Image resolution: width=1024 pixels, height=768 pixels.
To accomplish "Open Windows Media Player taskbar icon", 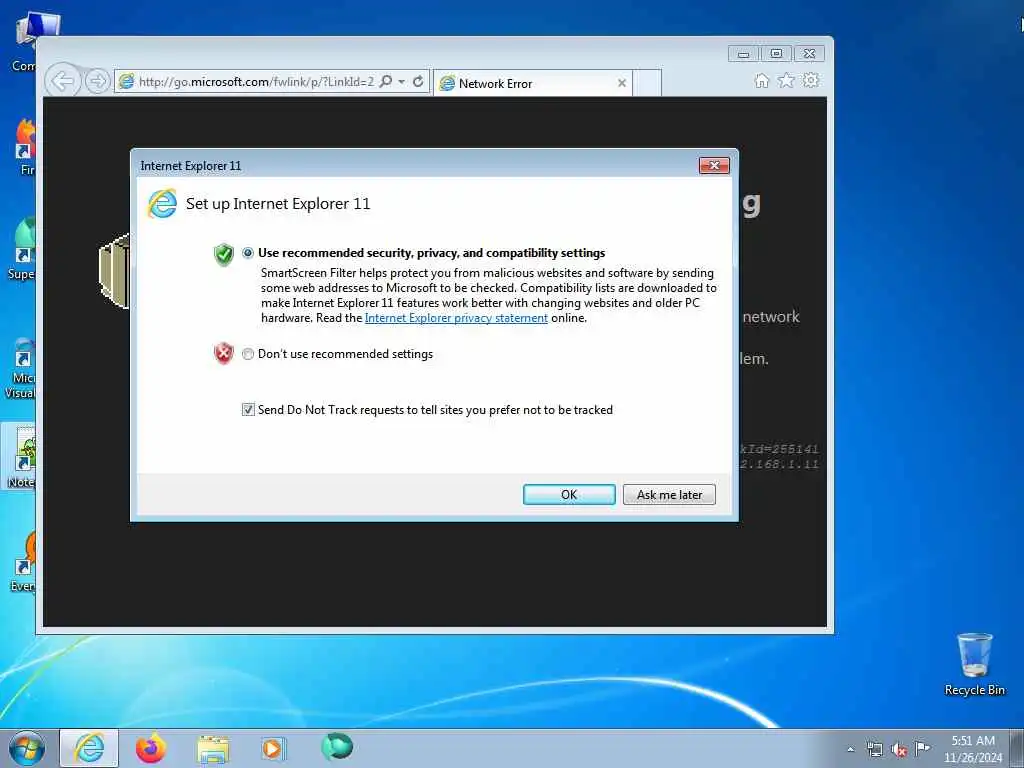I will [272, 748].
